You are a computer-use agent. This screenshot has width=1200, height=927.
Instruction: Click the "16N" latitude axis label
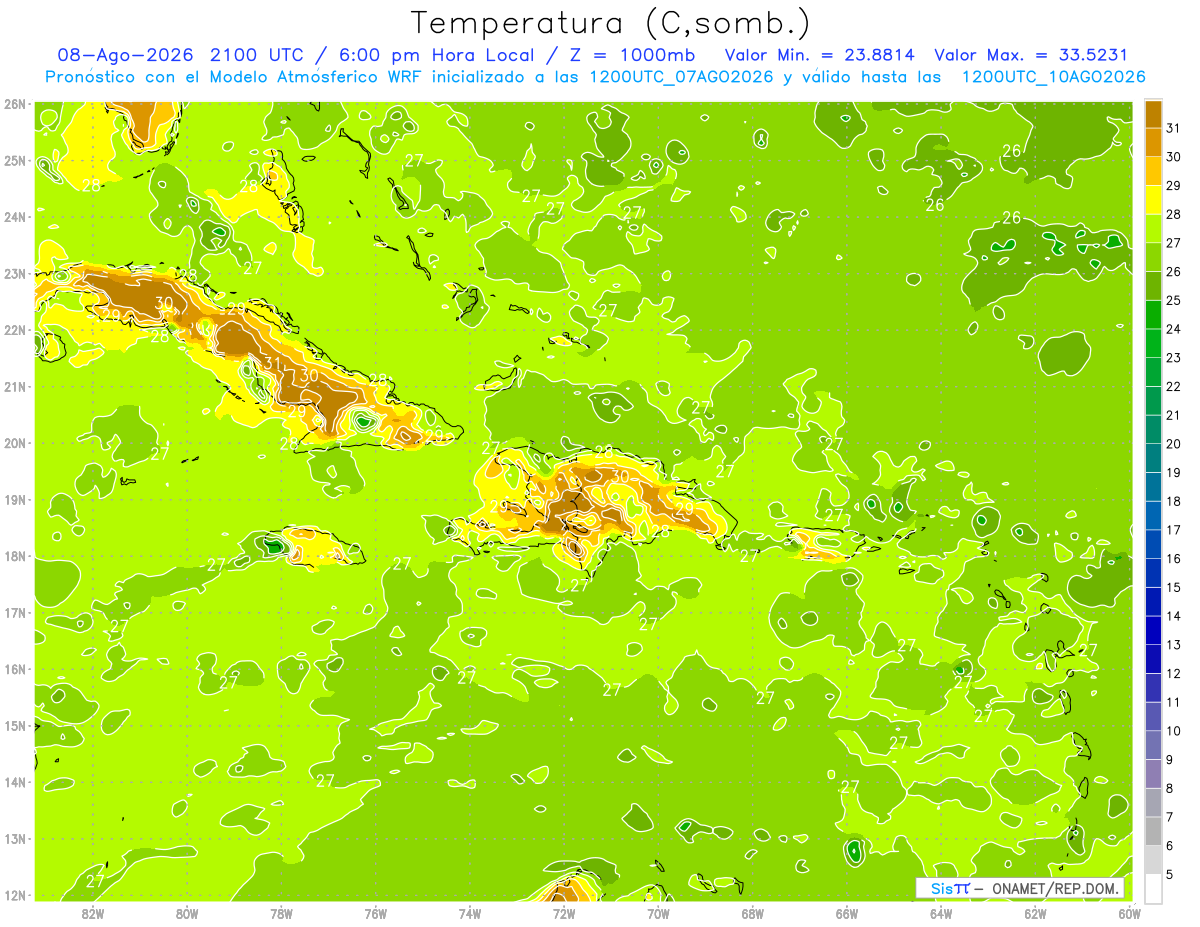tap(16, 669)
